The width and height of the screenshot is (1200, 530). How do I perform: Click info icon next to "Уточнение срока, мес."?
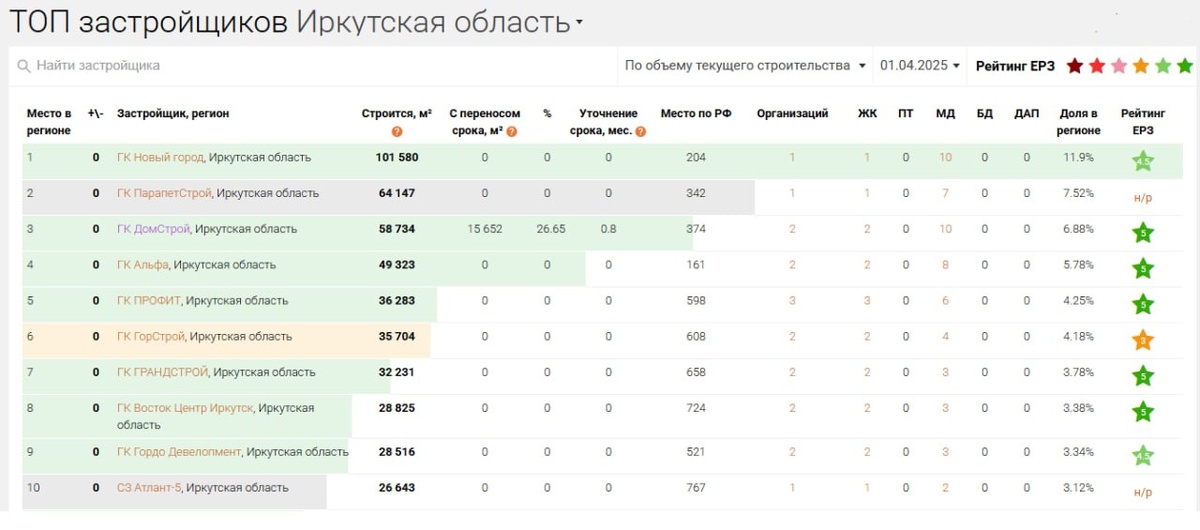[x=640, y=132]
